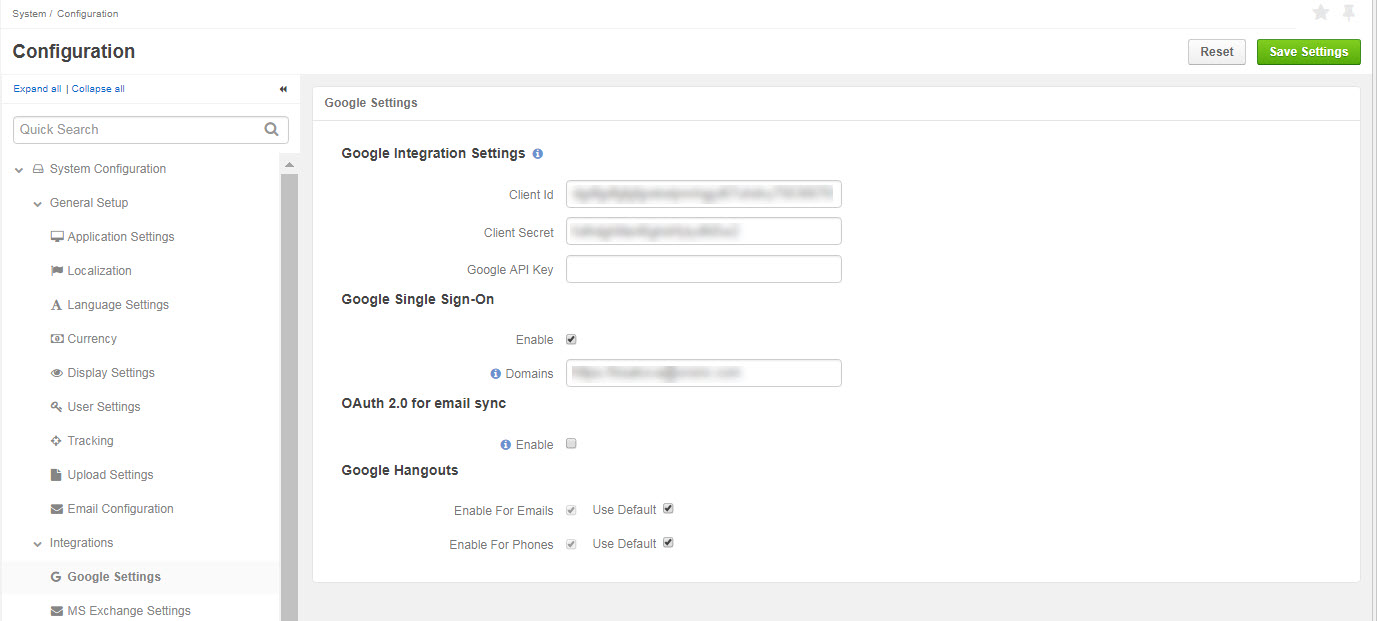The image size is (1377, 621).
Task: Open Display Settings
Action: [111, 373]
